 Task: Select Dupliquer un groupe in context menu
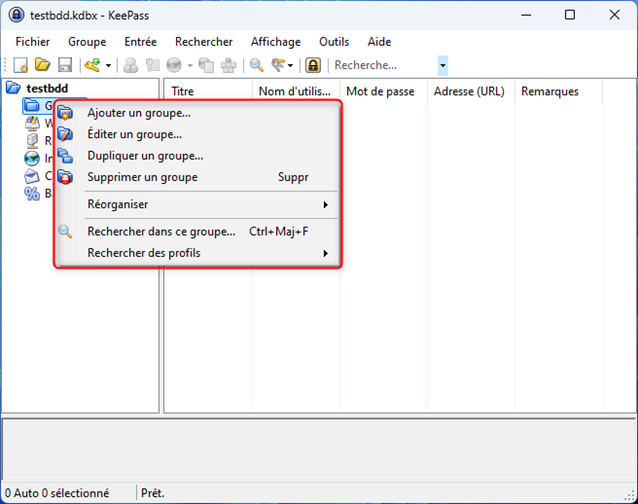click(x=198, y=155)
